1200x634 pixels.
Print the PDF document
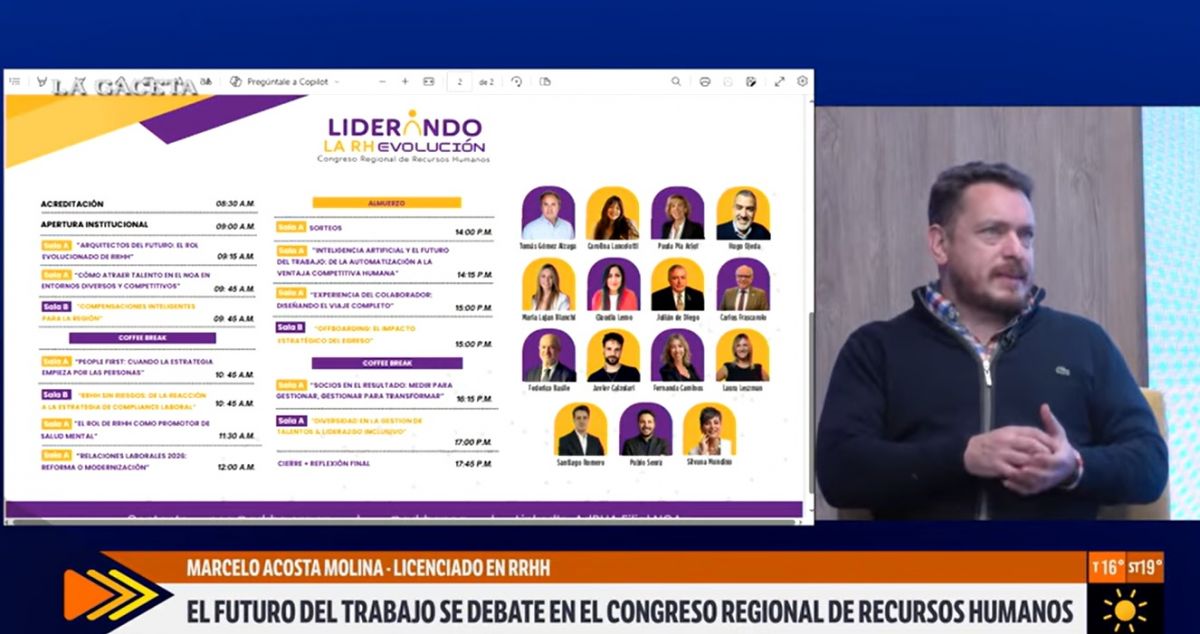coord(705,82)
